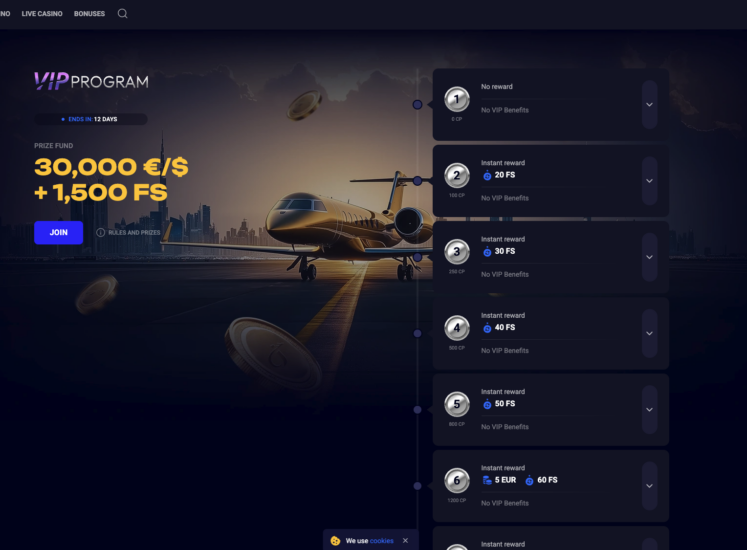Image resolution: width=747 pixels, height=550 pixels.
Task: Expand the level 6 reward card
Action: coord(649,486)
